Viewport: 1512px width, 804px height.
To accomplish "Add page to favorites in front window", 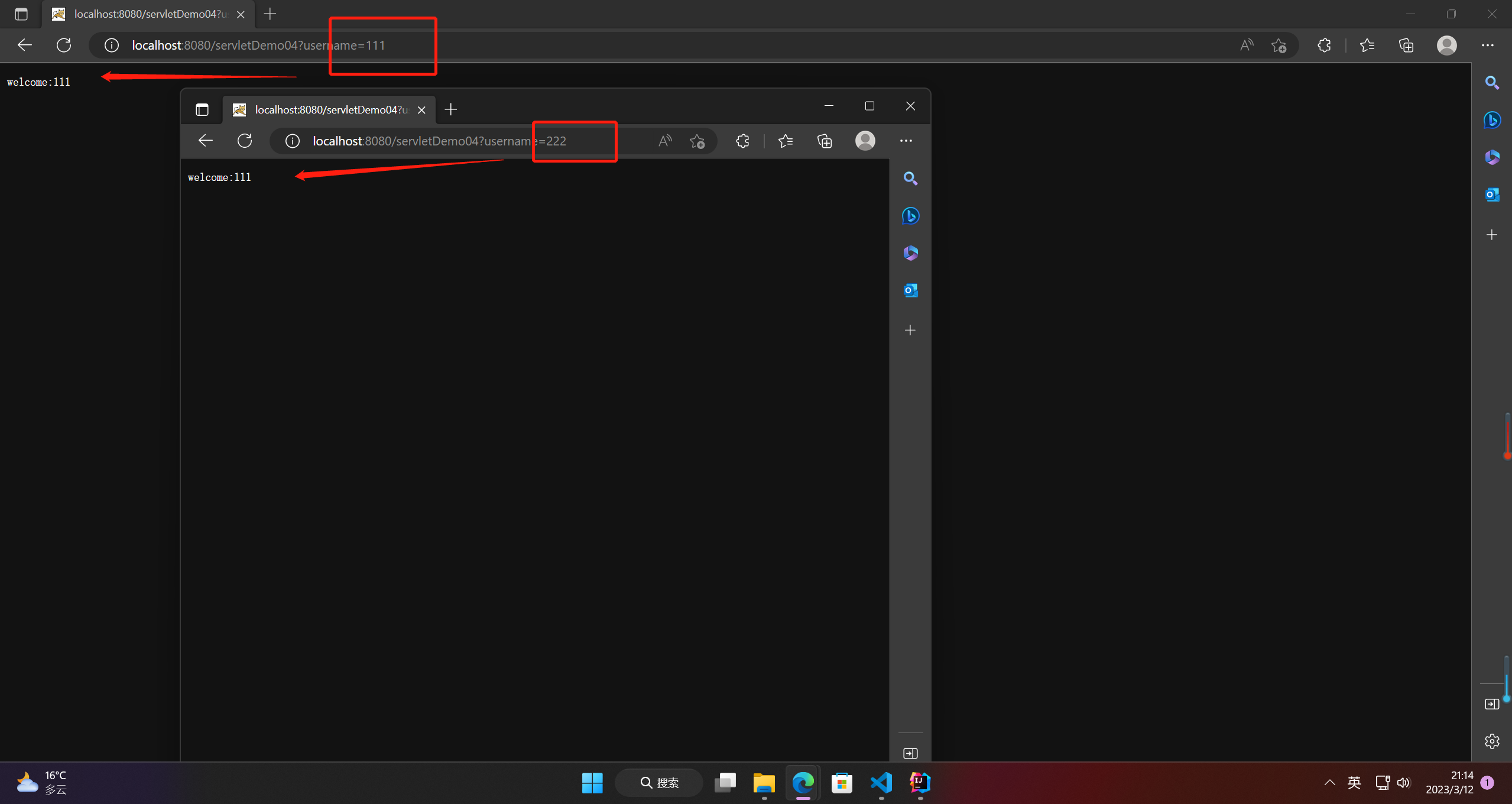I will click(697, 141).
